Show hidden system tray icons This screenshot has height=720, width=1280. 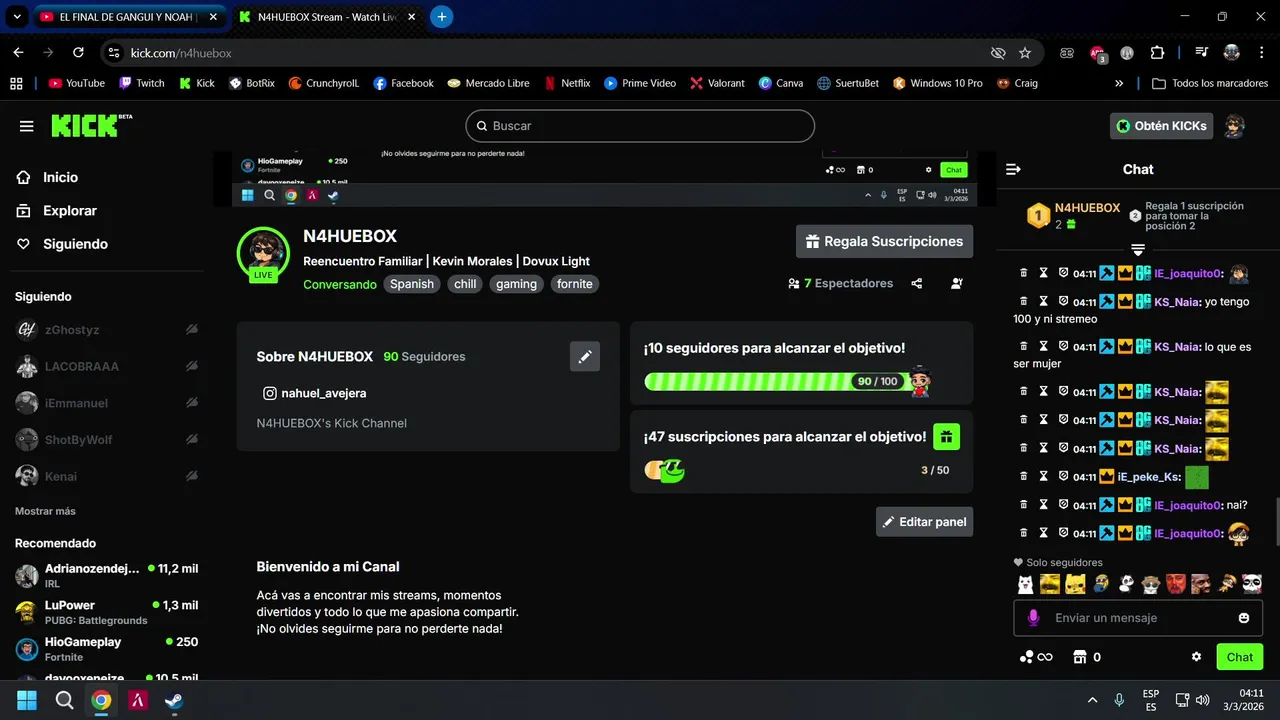click(x=1092, y=700)
